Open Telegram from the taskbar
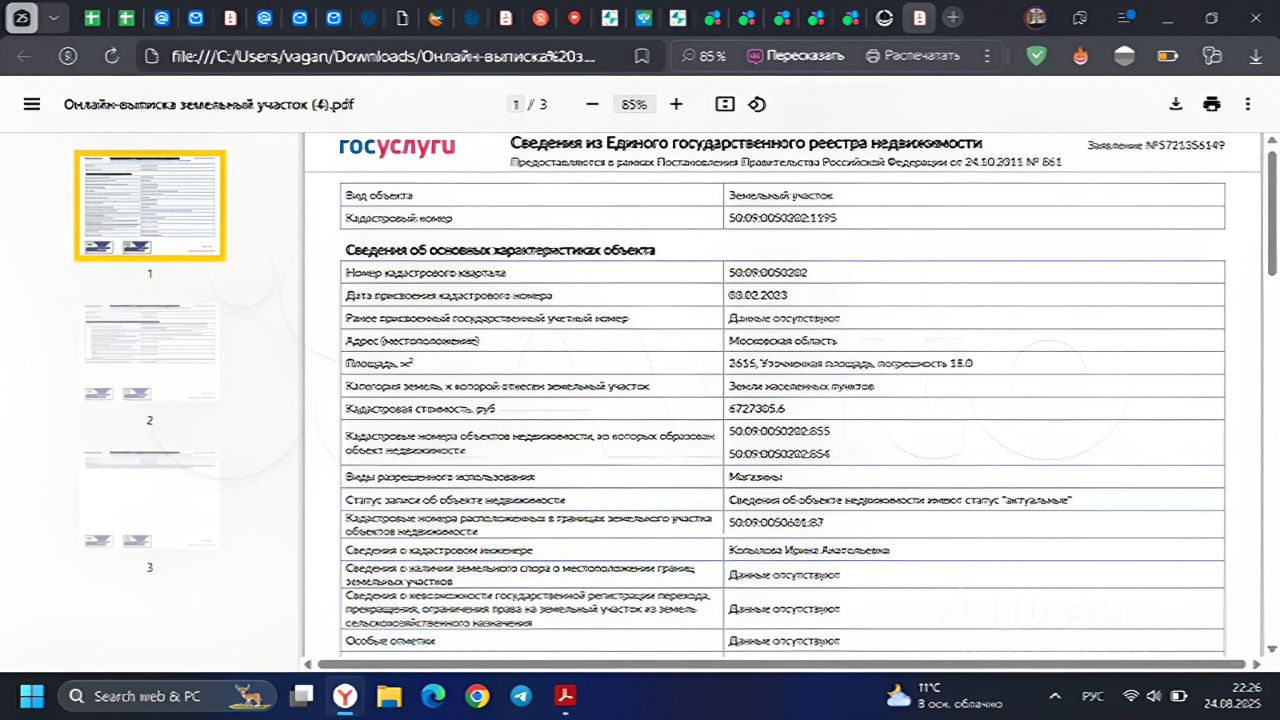 (x=521, y=696)
